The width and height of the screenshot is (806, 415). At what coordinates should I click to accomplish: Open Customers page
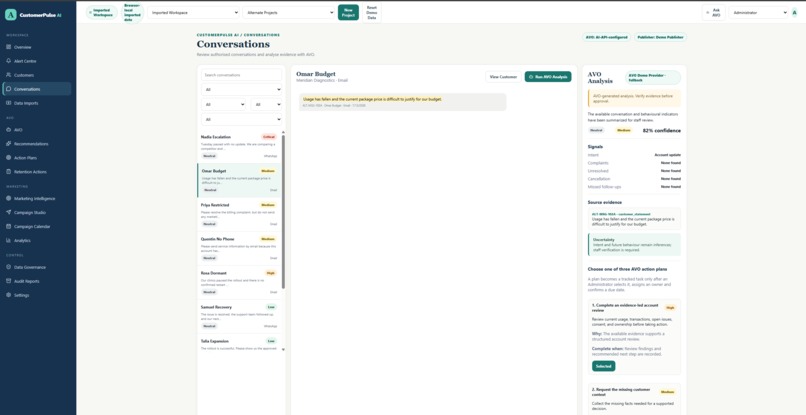click(x=35, y=75)
